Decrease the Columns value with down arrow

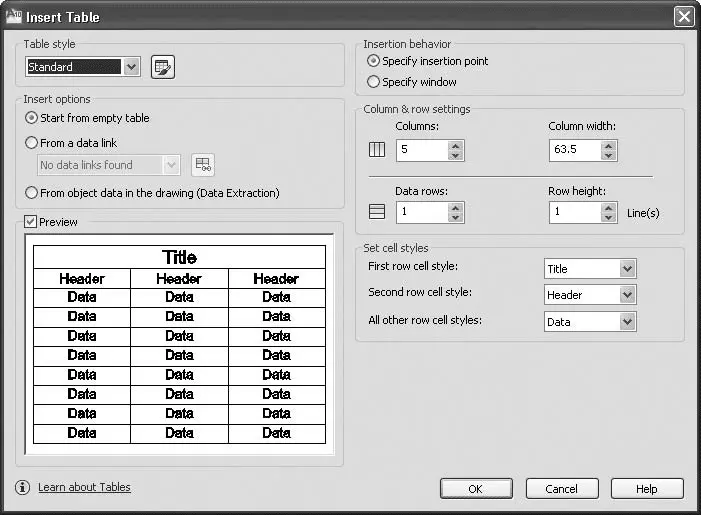coord(456,155)
